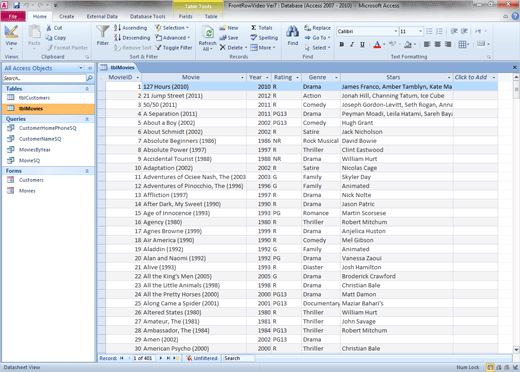Screen dimensions: 520x372
Task: Open the Replace command
Action: coord(317,28)
